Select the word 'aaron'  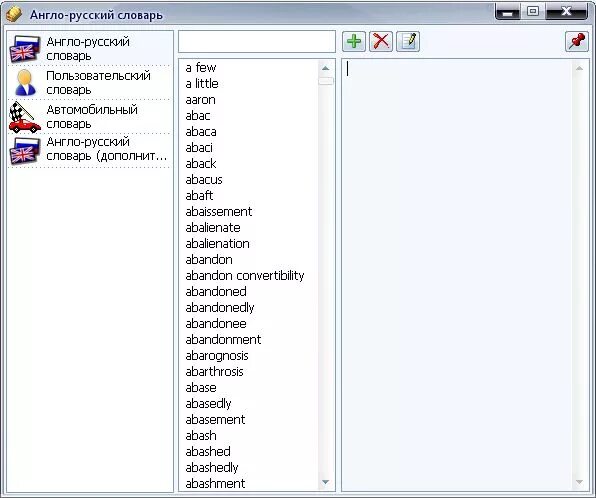click(x=200, y=100)
